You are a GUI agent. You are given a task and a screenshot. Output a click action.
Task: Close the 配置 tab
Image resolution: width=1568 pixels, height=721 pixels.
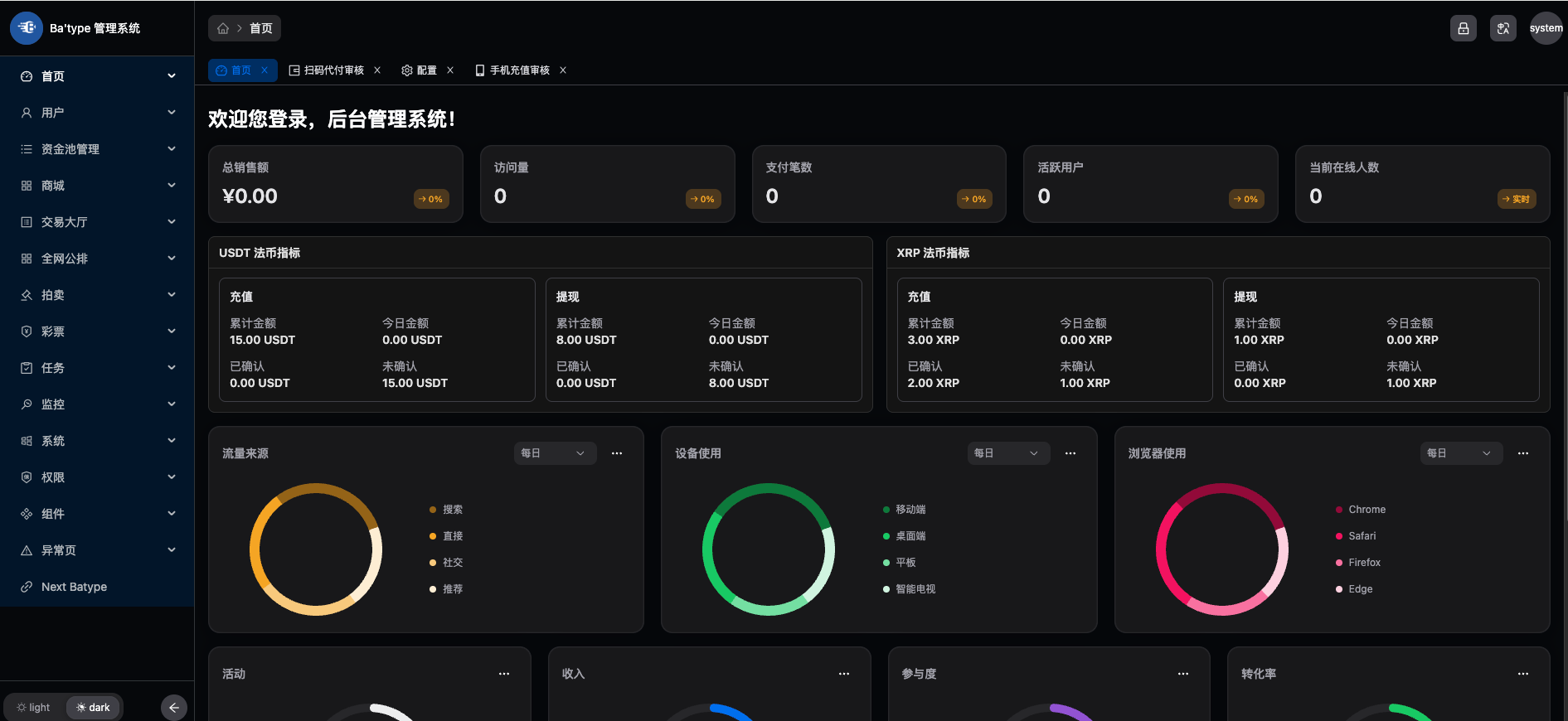click(x=450, y=70)
